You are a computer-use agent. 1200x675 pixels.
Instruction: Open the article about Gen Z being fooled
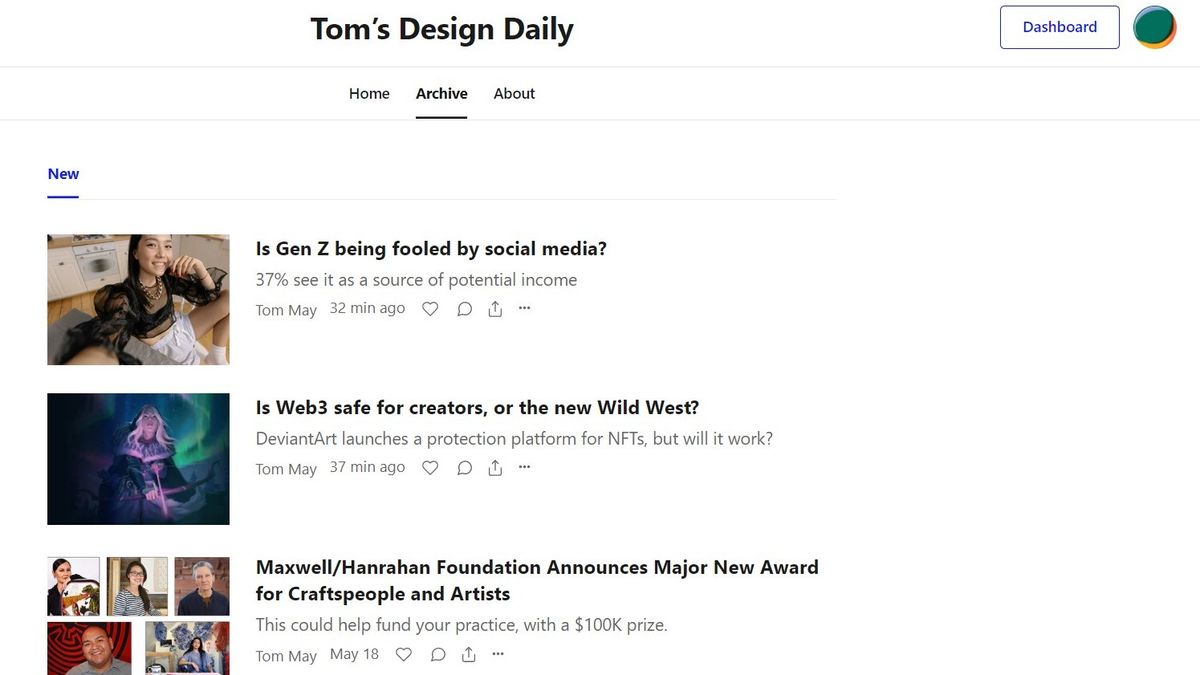431,249
